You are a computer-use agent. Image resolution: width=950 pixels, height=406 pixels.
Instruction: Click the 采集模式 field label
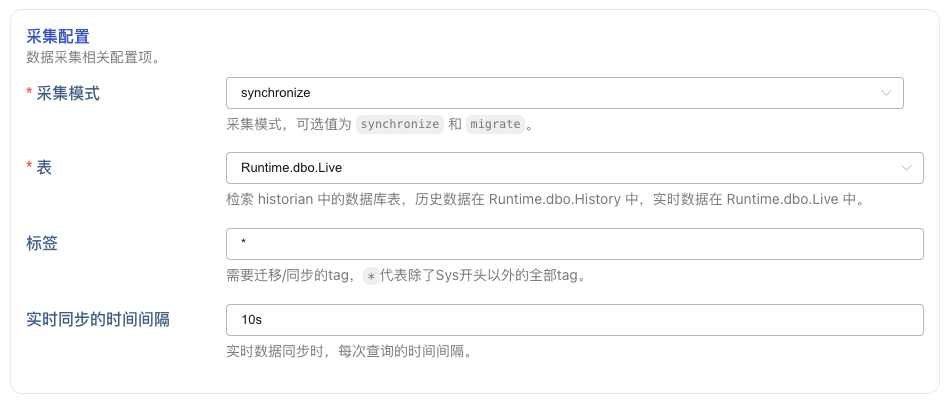(x=68, y=93)
